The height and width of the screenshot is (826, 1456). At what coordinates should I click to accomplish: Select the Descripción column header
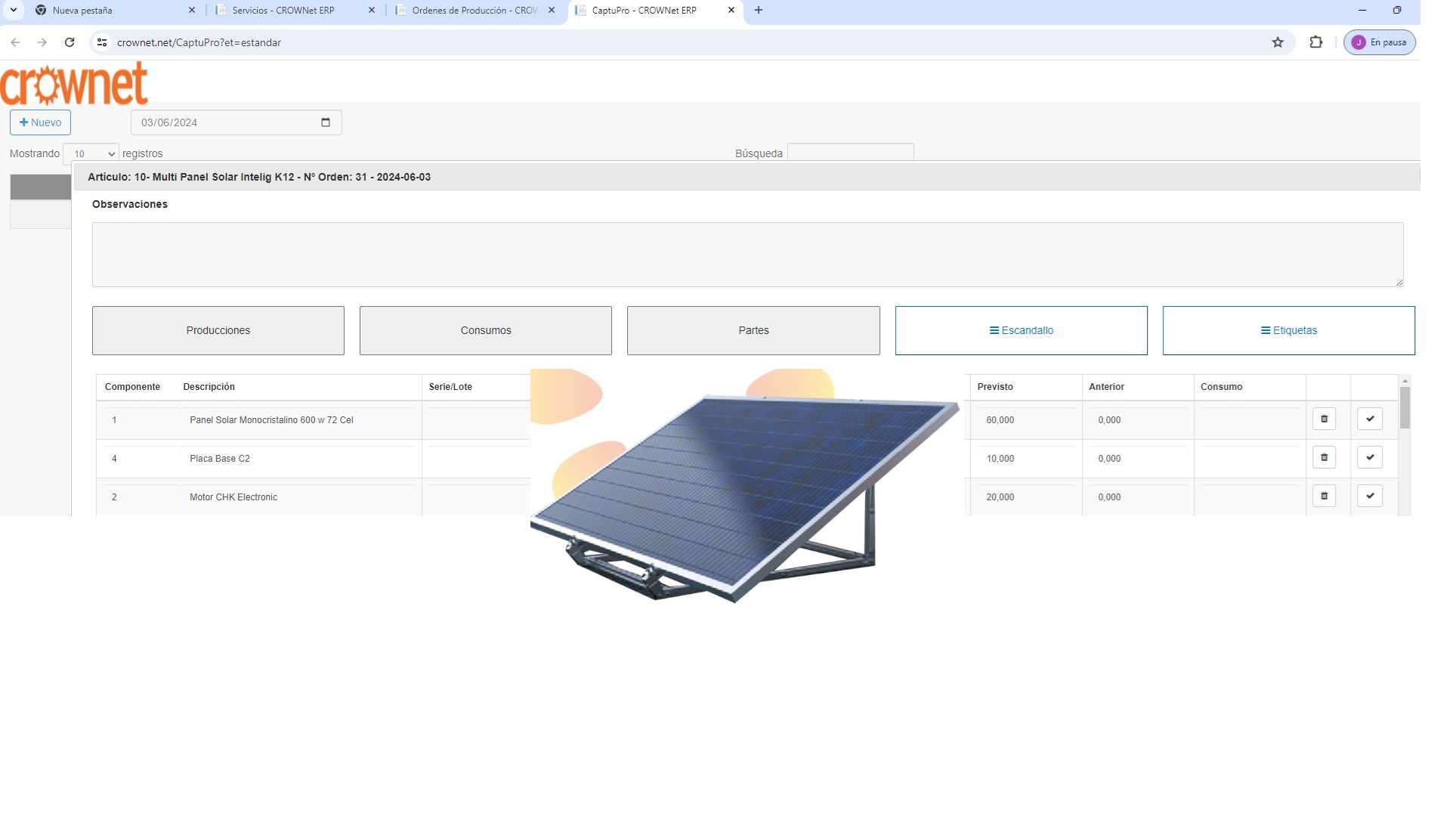[x=209, y=386]
